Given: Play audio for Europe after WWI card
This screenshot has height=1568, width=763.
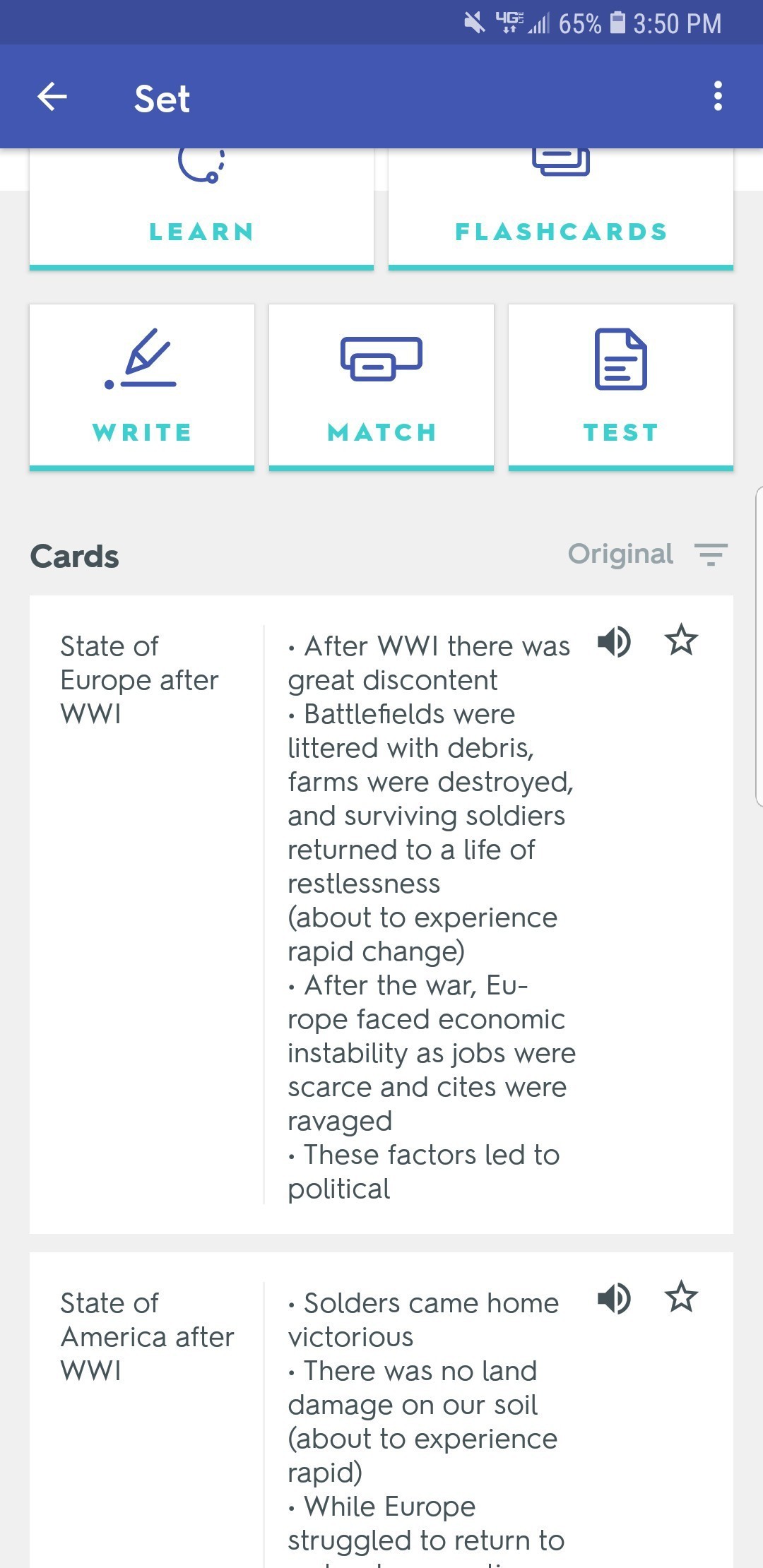Looking at the screenshot, I should (x=614, y=641).
